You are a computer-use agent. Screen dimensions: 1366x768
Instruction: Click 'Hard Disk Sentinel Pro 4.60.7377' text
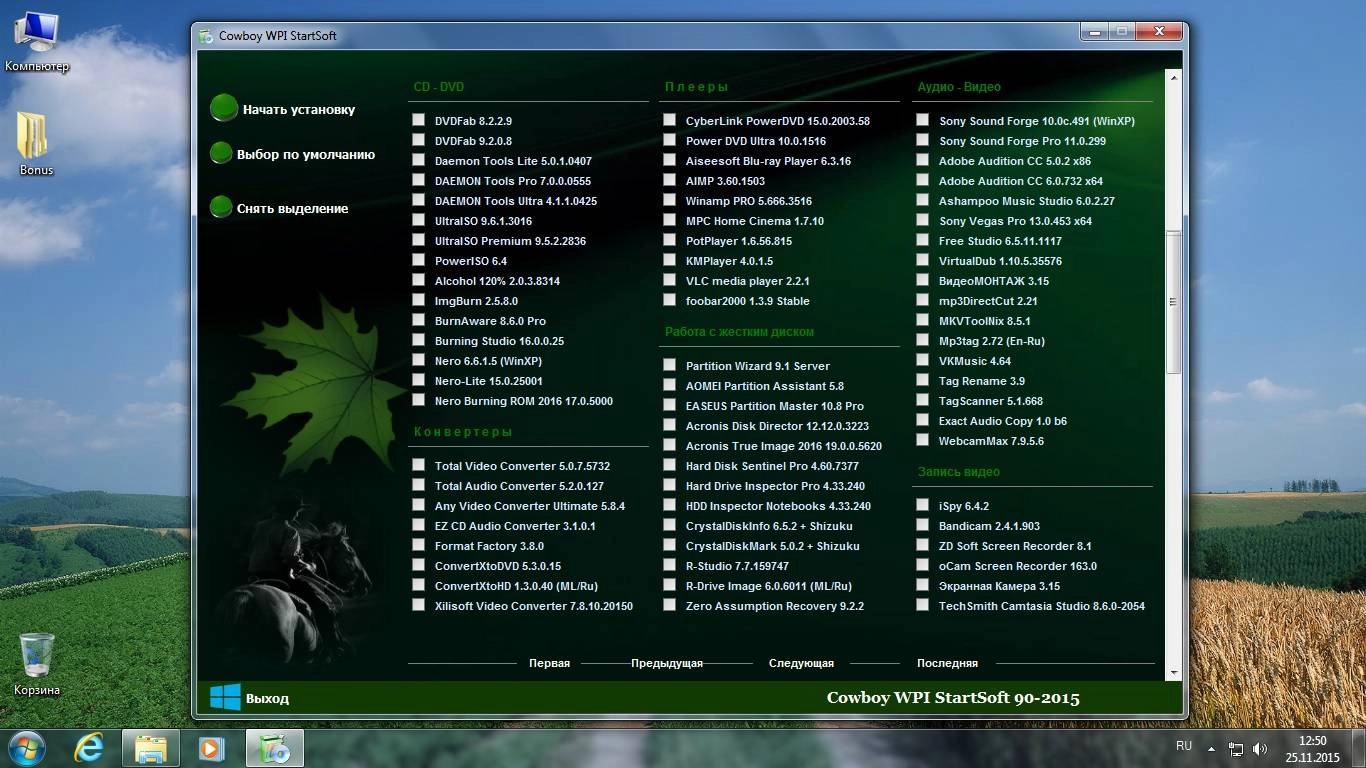coord(772,466)
